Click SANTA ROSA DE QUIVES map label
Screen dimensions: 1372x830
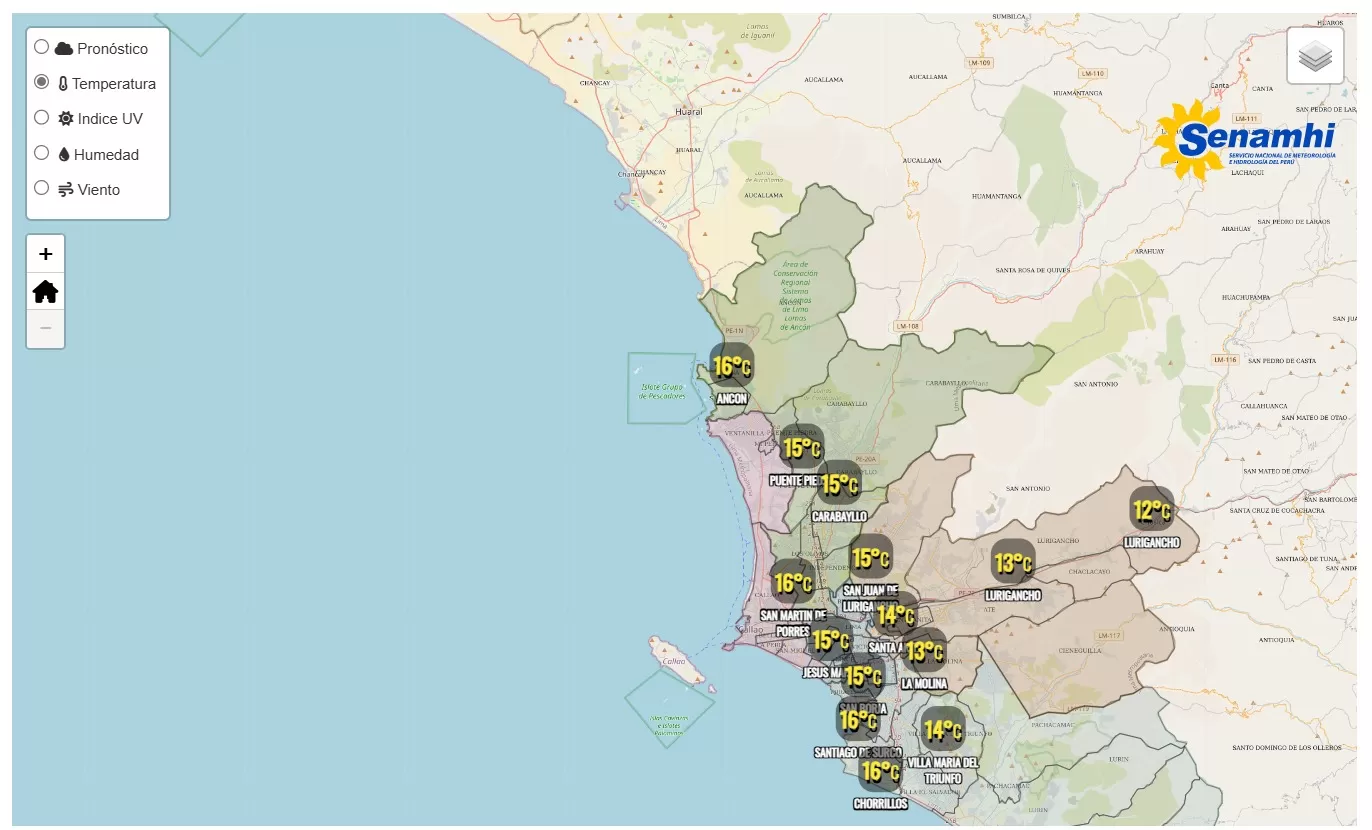(1033, 270)
